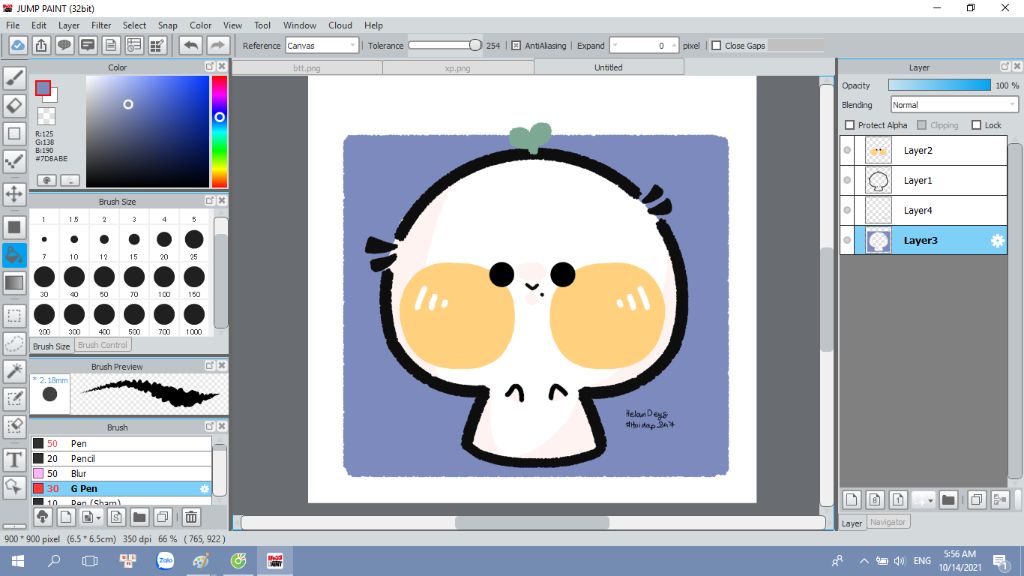The height and width of the screenshot is (576, 1024).
Task: Choose brush size 20 preset
Action: 164,239
